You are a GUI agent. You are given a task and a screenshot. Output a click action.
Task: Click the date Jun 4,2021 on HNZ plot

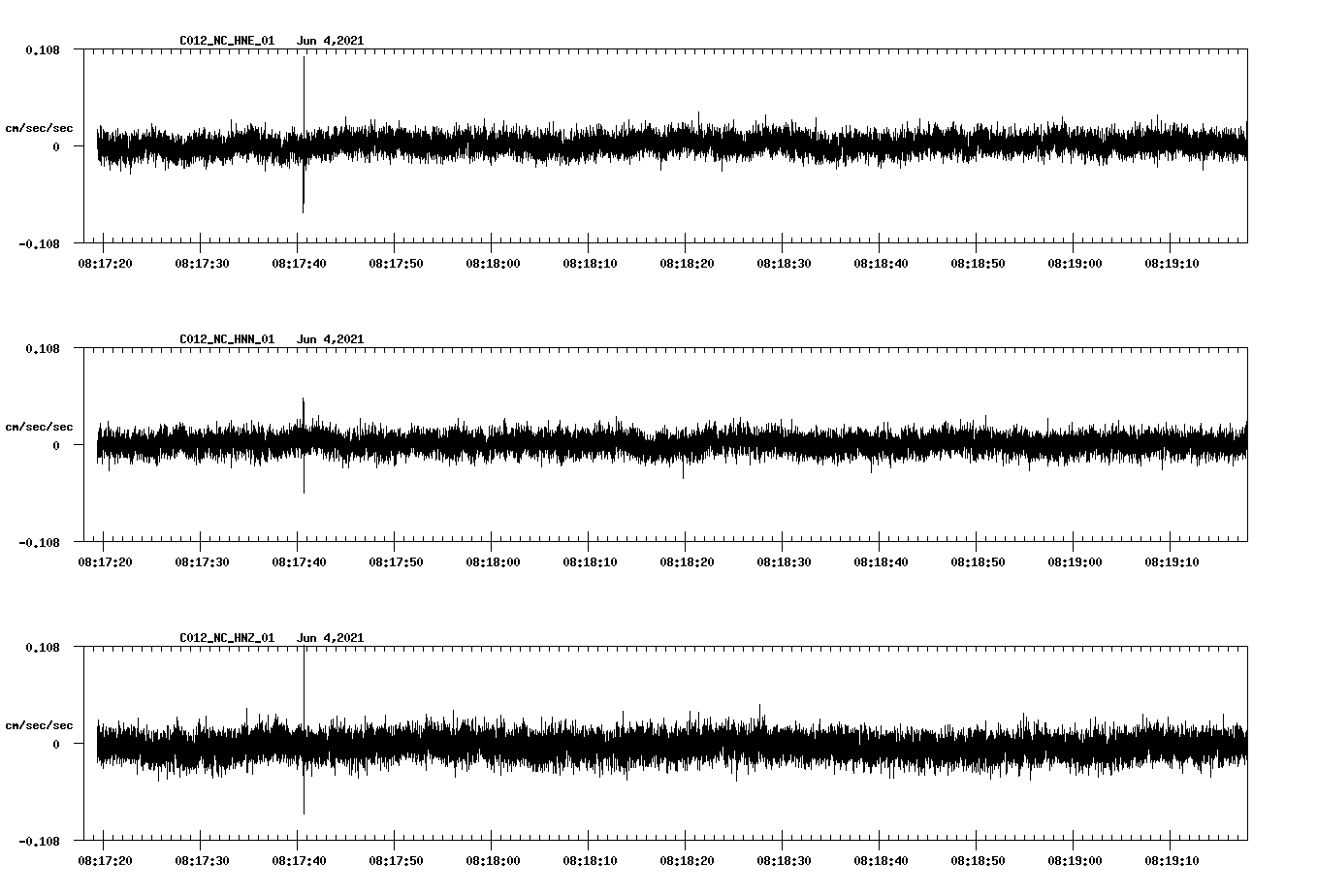point(331,638)
